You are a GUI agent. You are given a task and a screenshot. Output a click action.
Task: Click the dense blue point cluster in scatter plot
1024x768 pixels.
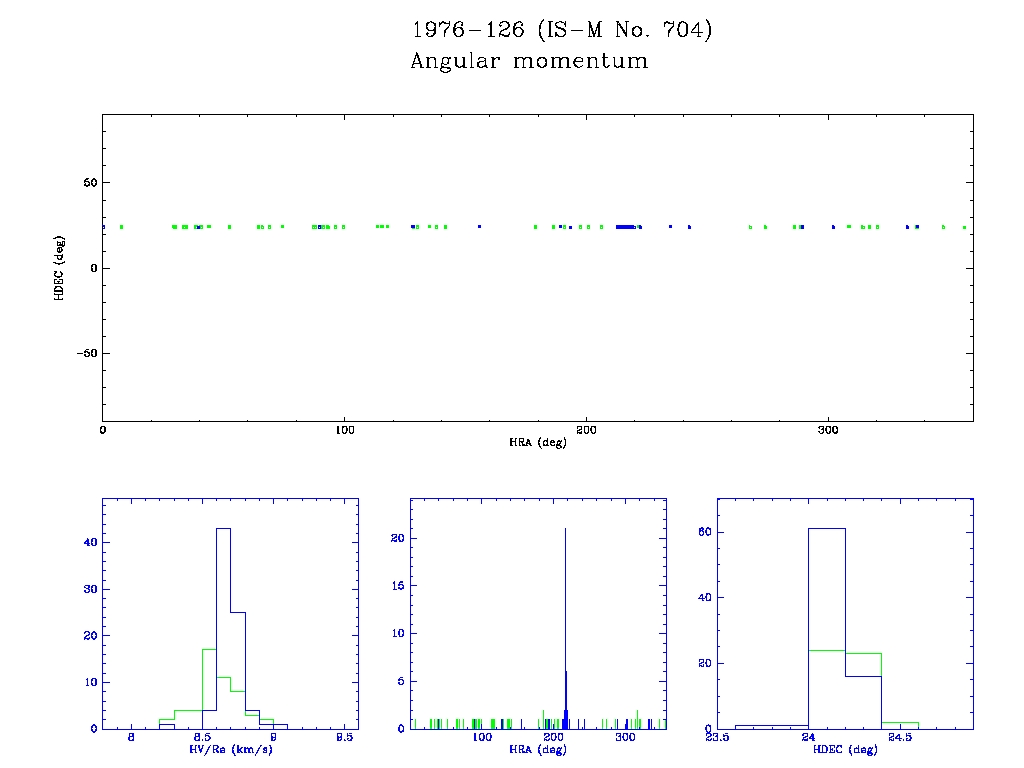click(x=626, y=227)
